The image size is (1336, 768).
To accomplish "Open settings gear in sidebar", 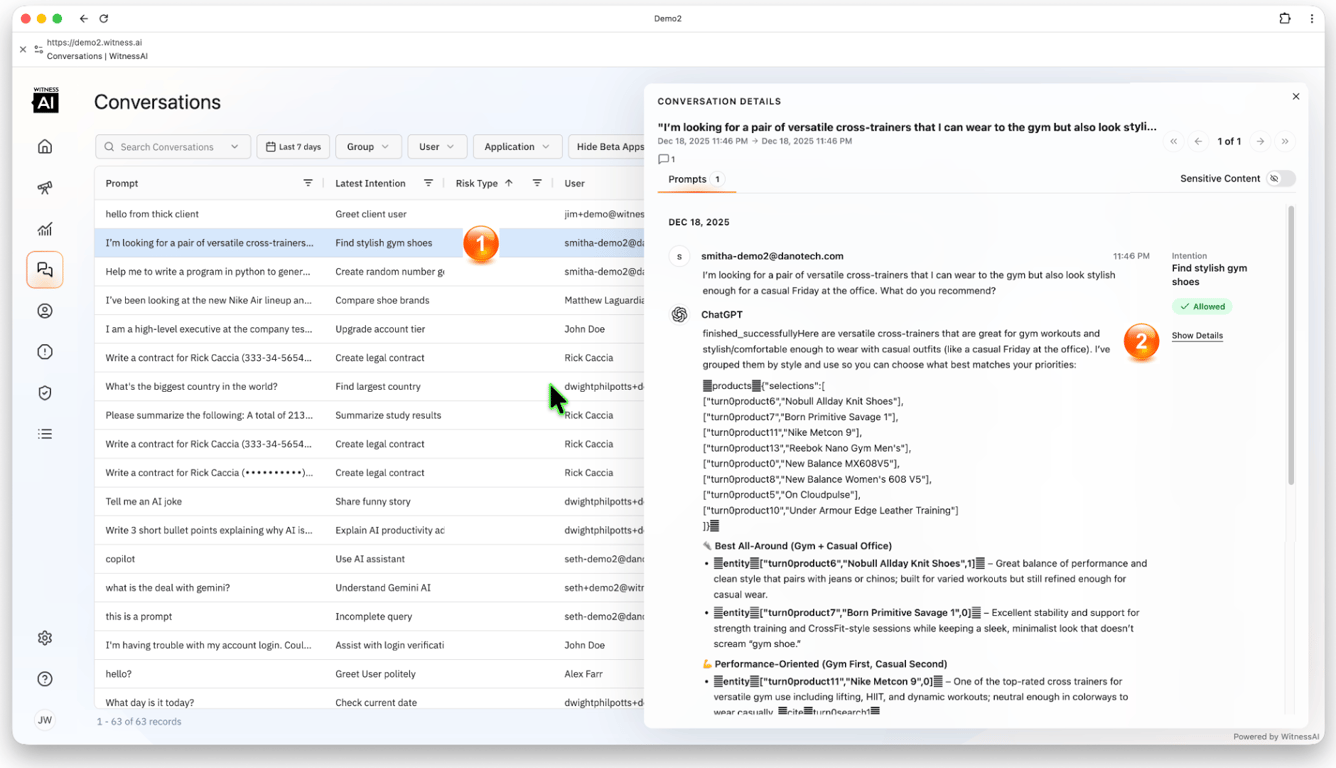I will pyautogui.click(x=45, y=638).
